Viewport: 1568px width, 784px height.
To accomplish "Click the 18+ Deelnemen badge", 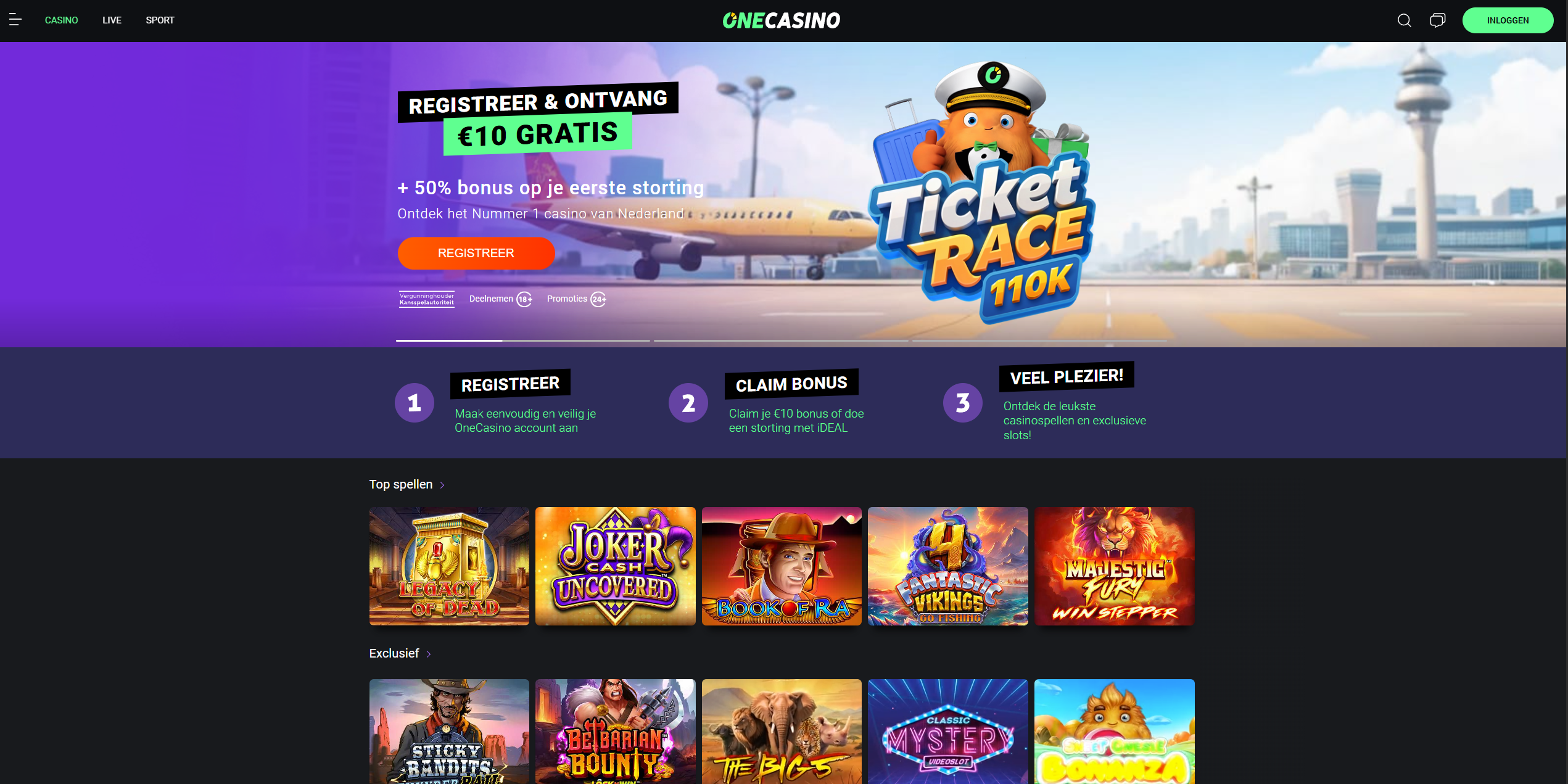I will coord(500,299).
